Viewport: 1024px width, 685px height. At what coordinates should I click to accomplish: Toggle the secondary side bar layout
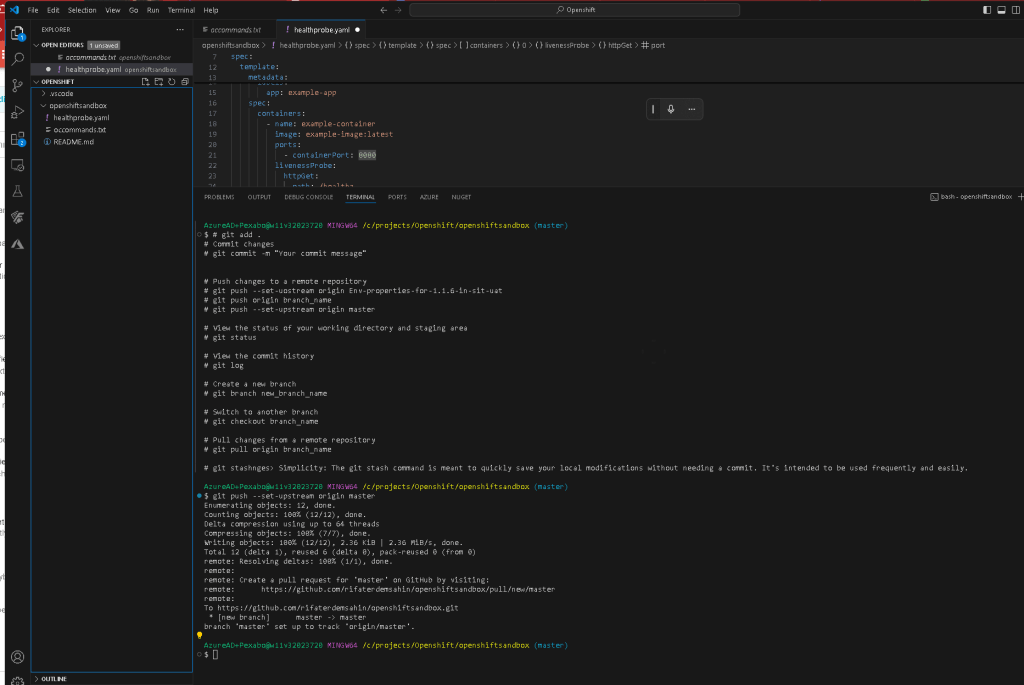[1016, 10]
